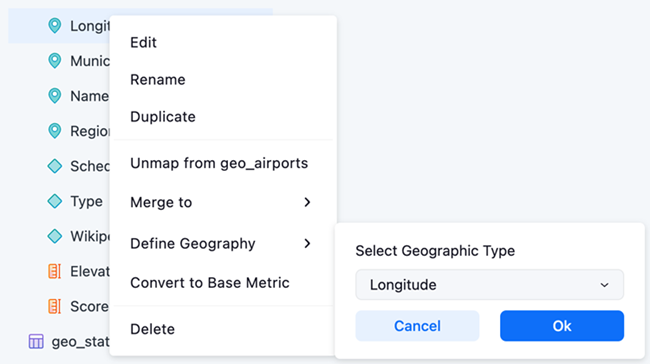650x364 pixels.
Task: Choose Convert to Base Metric
Action: (x=210, y=283)
